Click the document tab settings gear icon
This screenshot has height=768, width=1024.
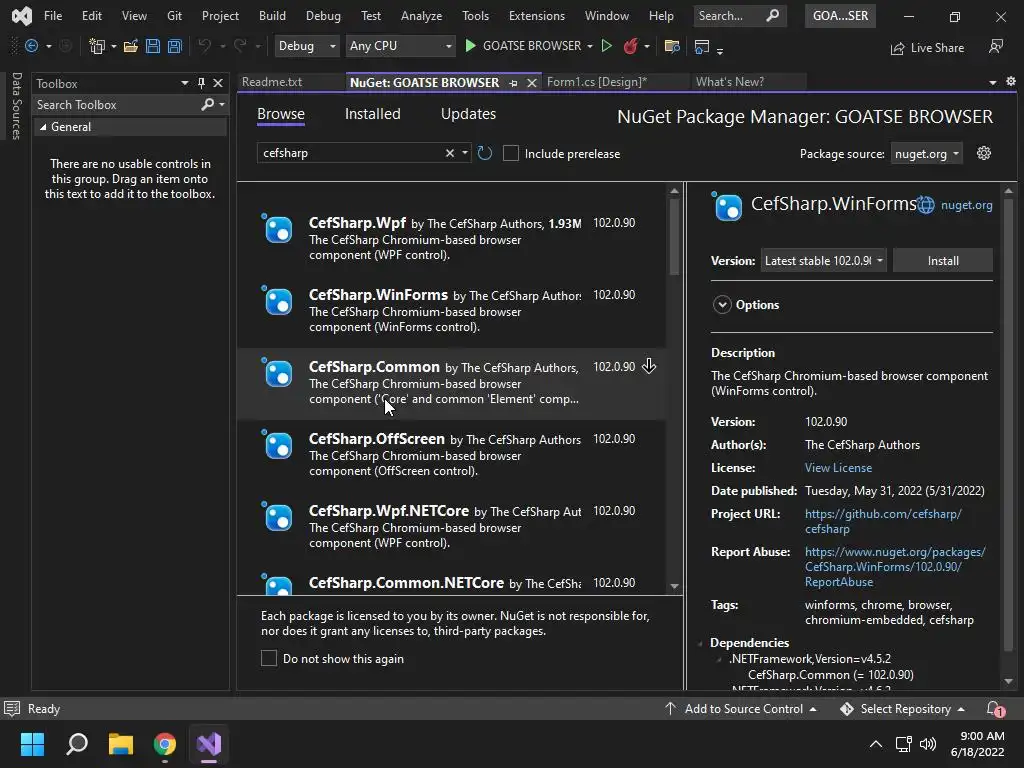pyautogui.click(x=1010, y=82)
